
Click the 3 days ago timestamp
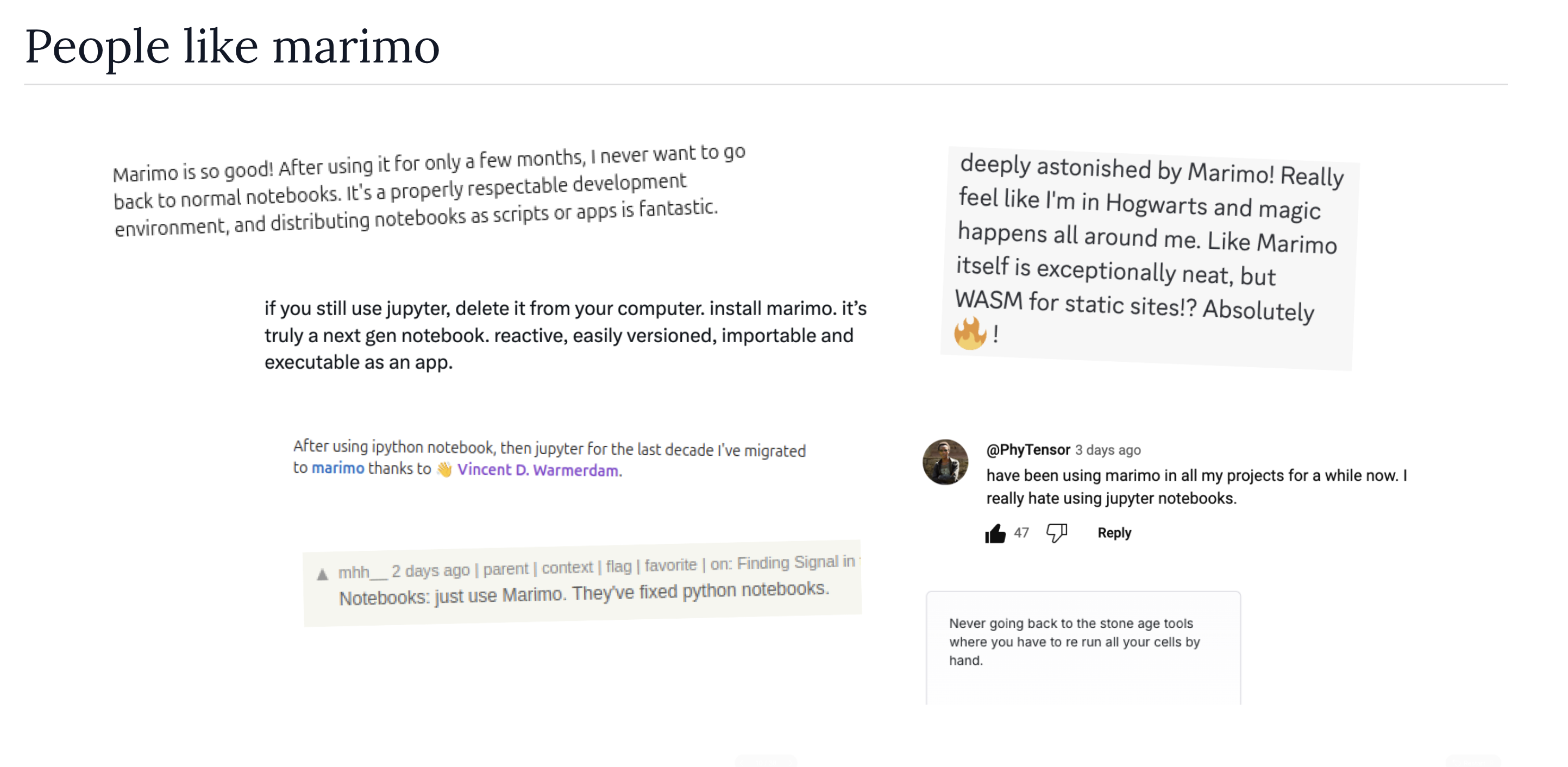pyautogui.click(x=1108, y=450)
